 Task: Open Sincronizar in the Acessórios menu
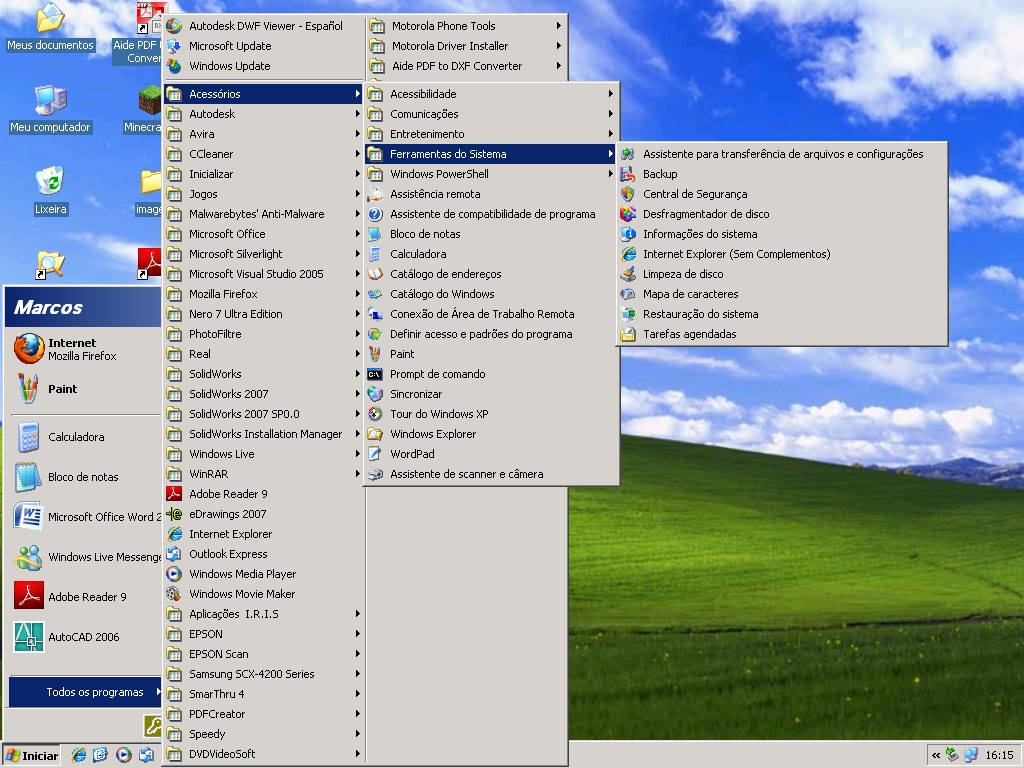[491, 394]
